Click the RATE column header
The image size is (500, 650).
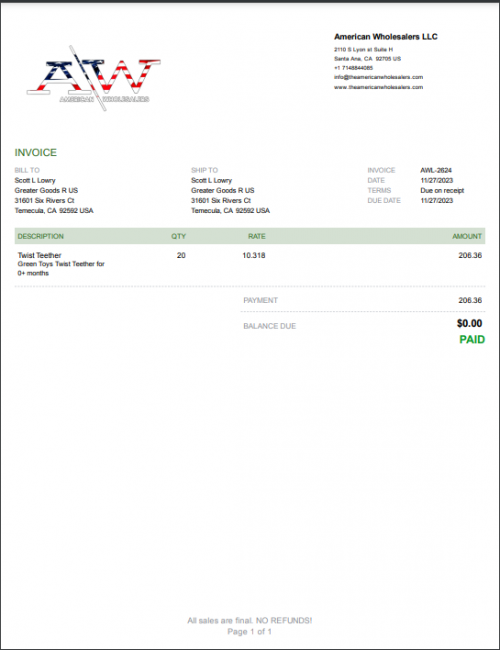coord(257,236)
